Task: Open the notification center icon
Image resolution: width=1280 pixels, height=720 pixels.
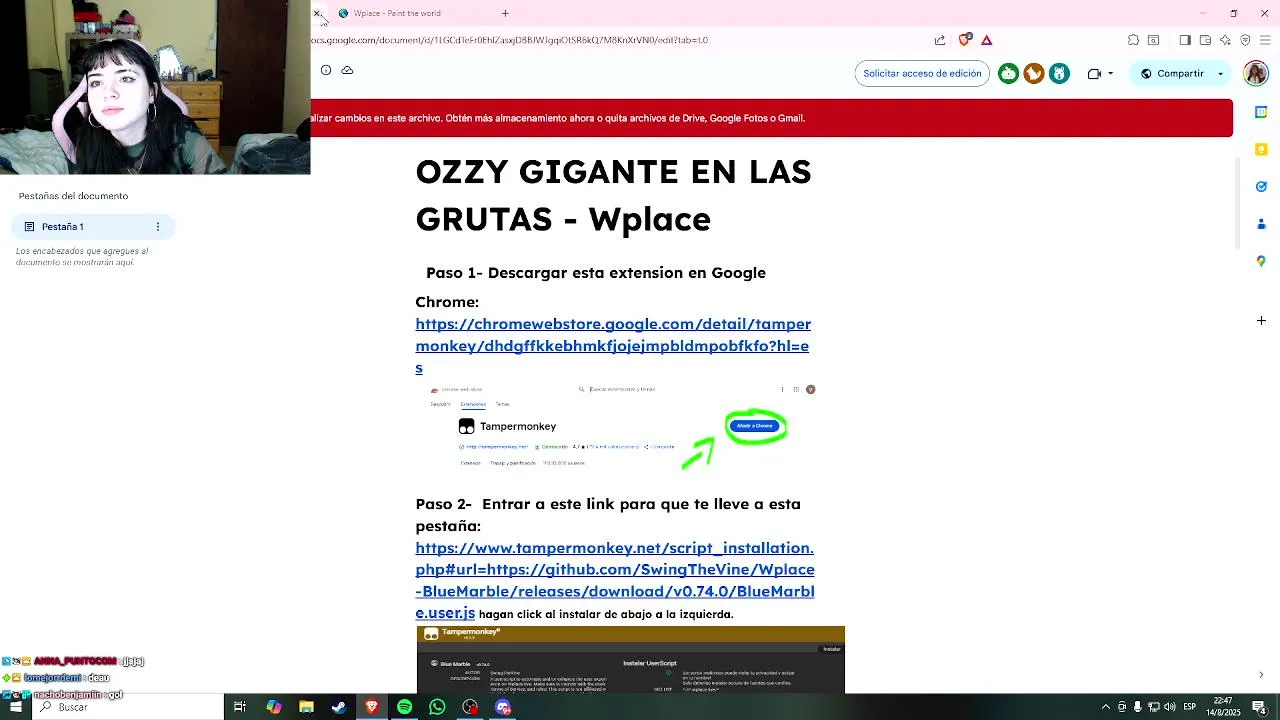Action: tap(1258, 707)
